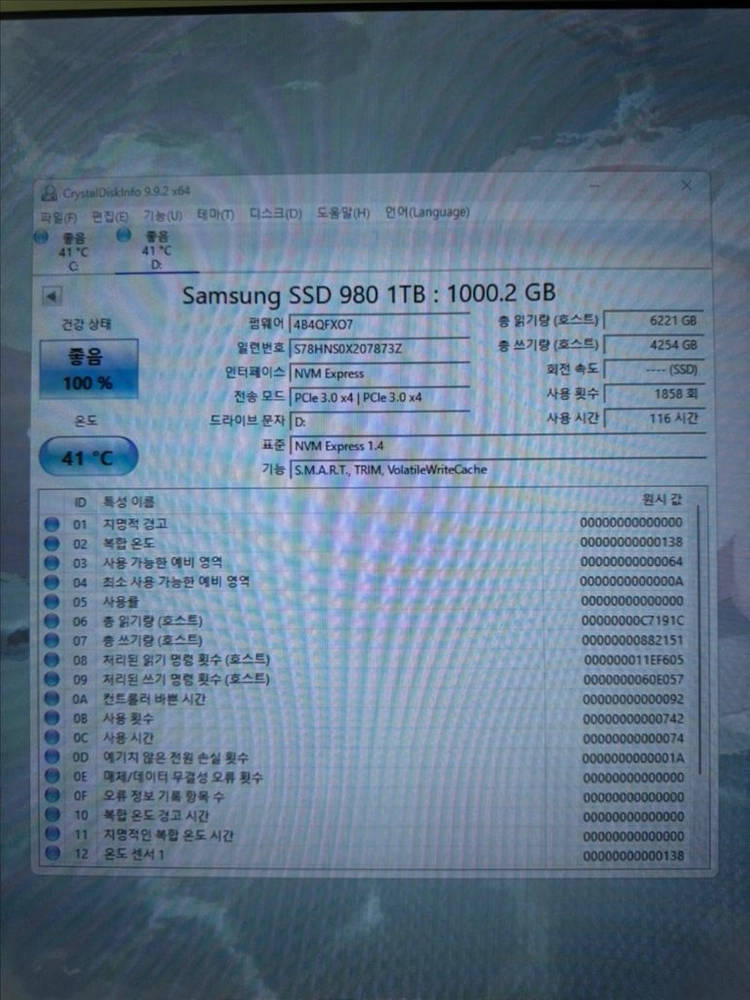
Task: Select the 03 사용 가능한 예비 영역 row
Action: pos(367,562)
